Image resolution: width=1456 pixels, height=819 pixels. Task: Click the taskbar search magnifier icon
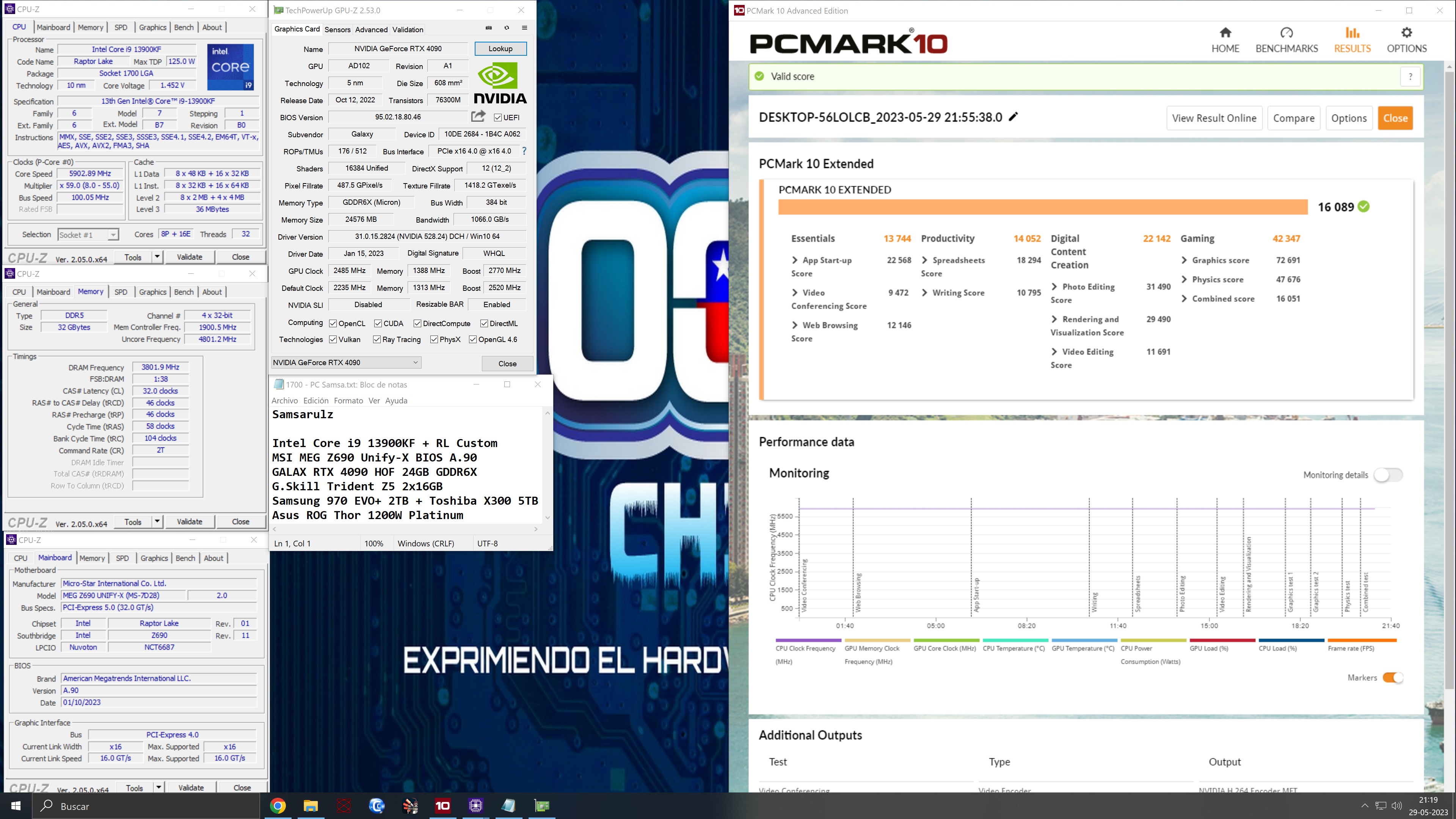47,806
